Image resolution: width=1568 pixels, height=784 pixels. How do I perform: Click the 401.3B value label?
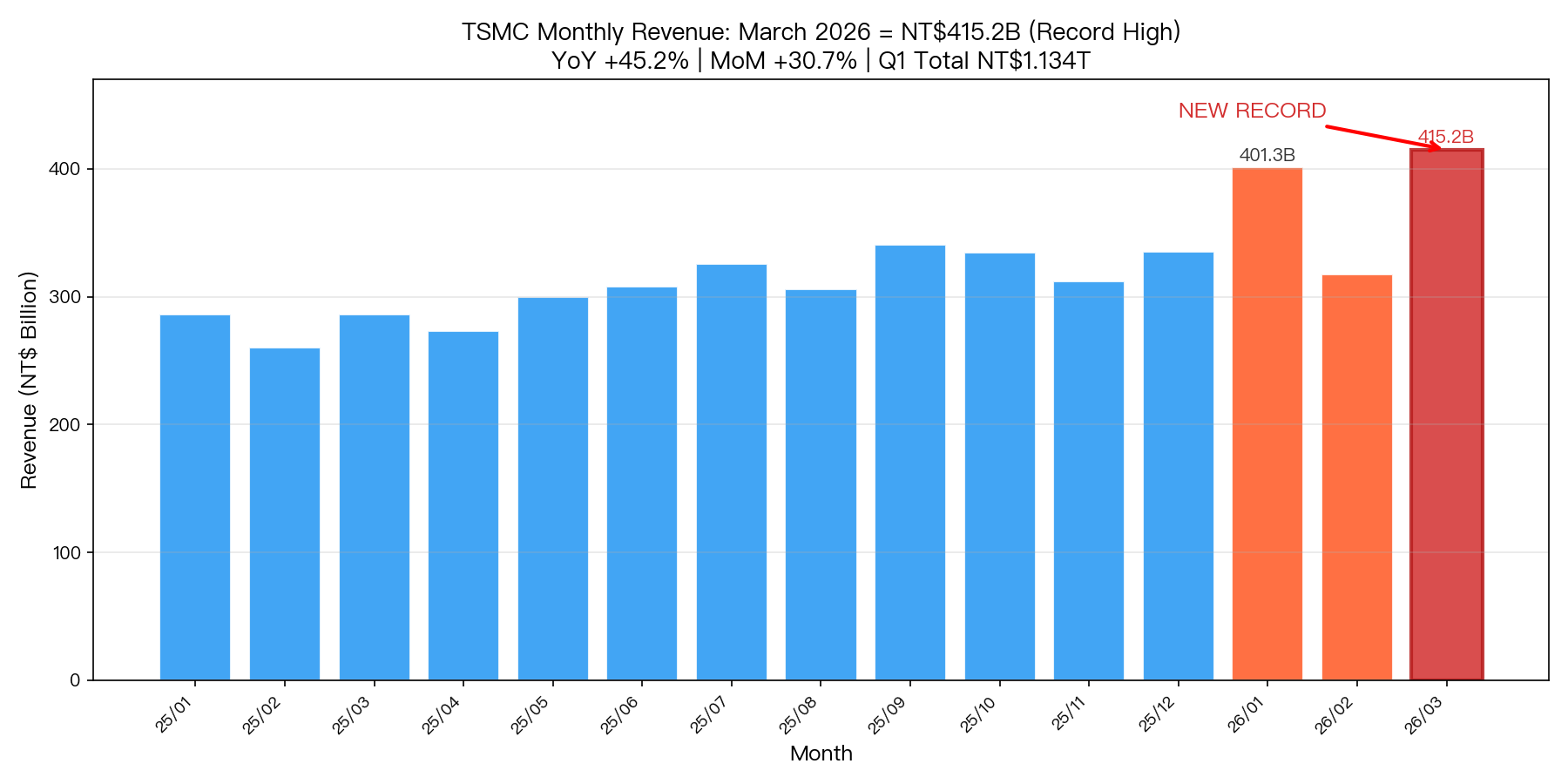coord(1267,156)
